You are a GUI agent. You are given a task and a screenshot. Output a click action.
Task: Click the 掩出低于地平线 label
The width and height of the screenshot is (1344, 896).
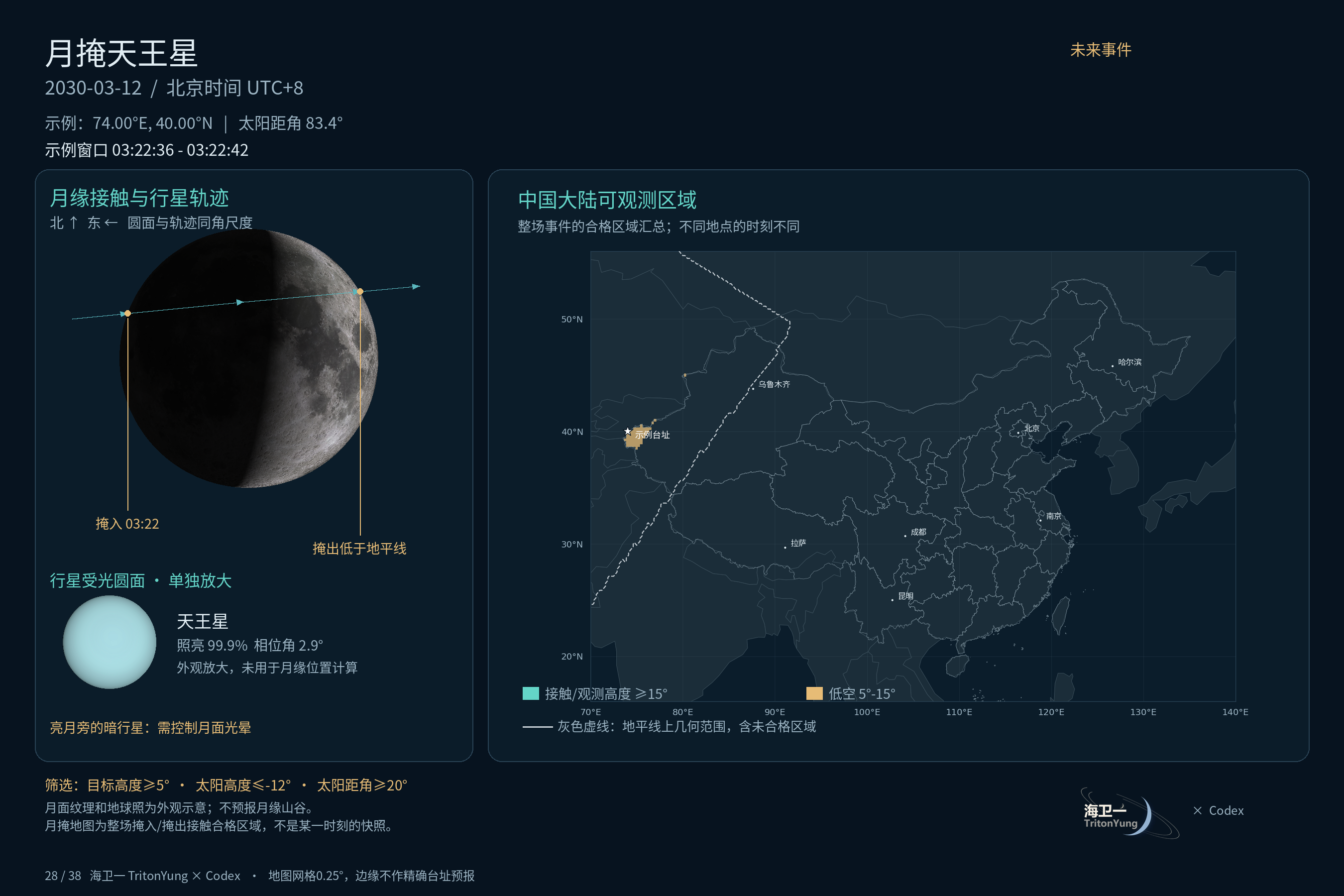(359, 549)
